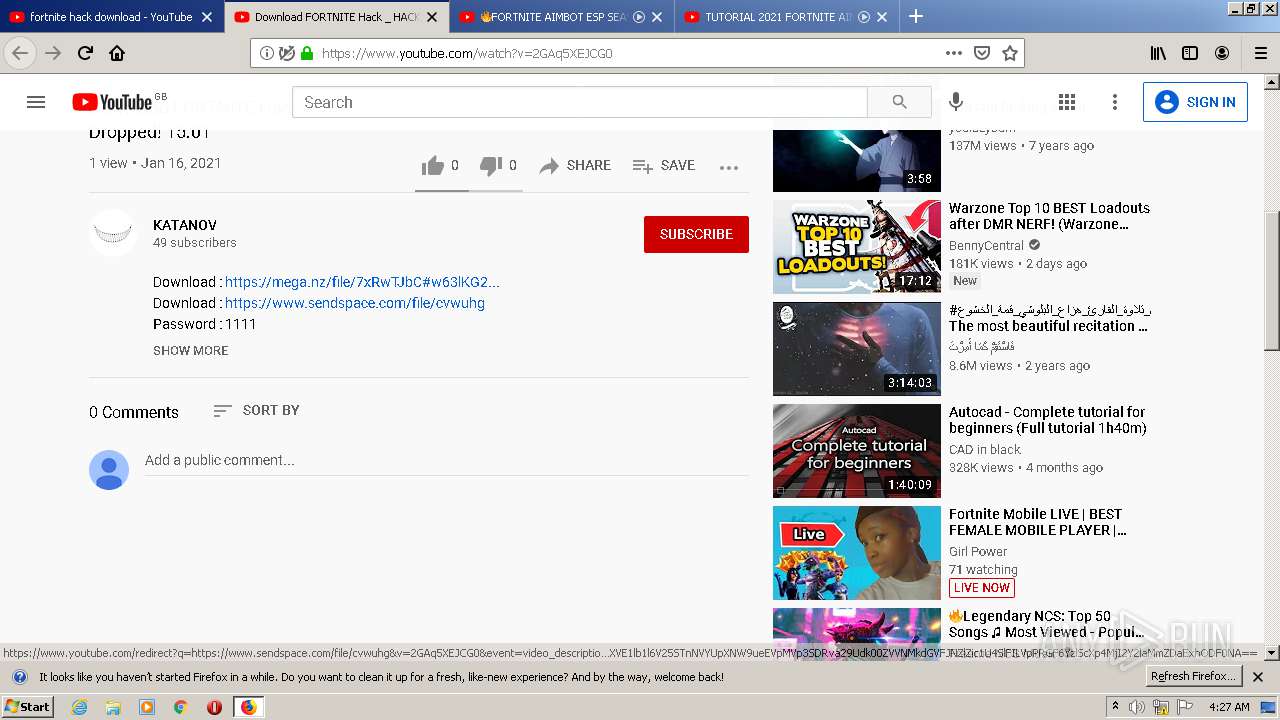This screenshot has width=1280, height=720.
Task: Open BennyCentral channel name
Action: click(x=986, y=246)
